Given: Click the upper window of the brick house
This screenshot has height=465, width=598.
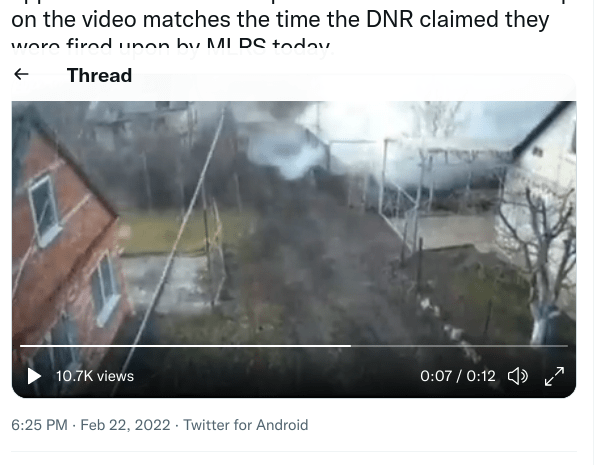Looking at the screenshot, I should (45, 210).
